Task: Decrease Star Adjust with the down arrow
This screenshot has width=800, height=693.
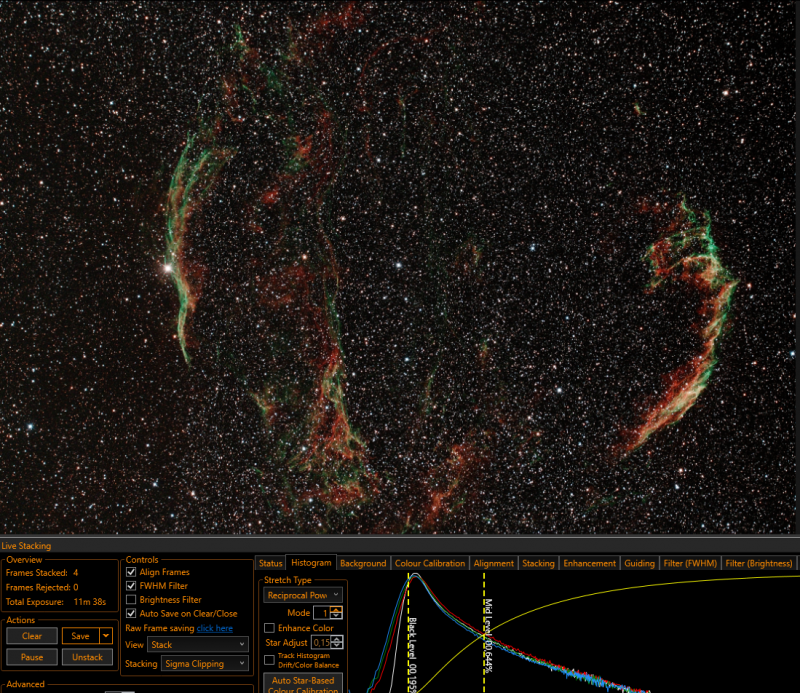Action: [337, 646]
